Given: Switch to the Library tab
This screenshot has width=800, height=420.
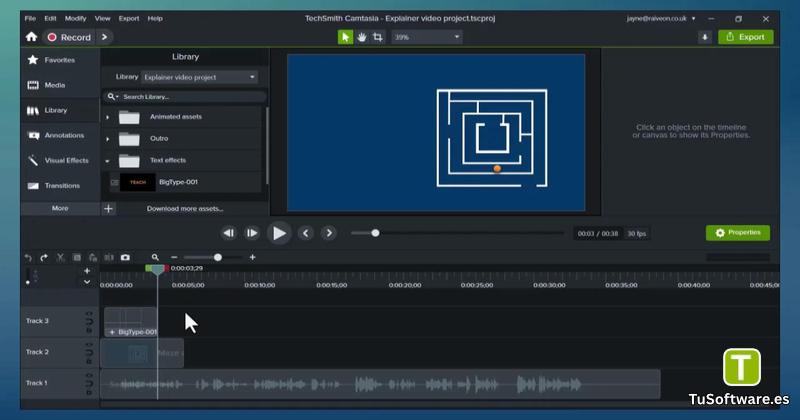Looking at the screenshot, I should [x=60, y=110].
